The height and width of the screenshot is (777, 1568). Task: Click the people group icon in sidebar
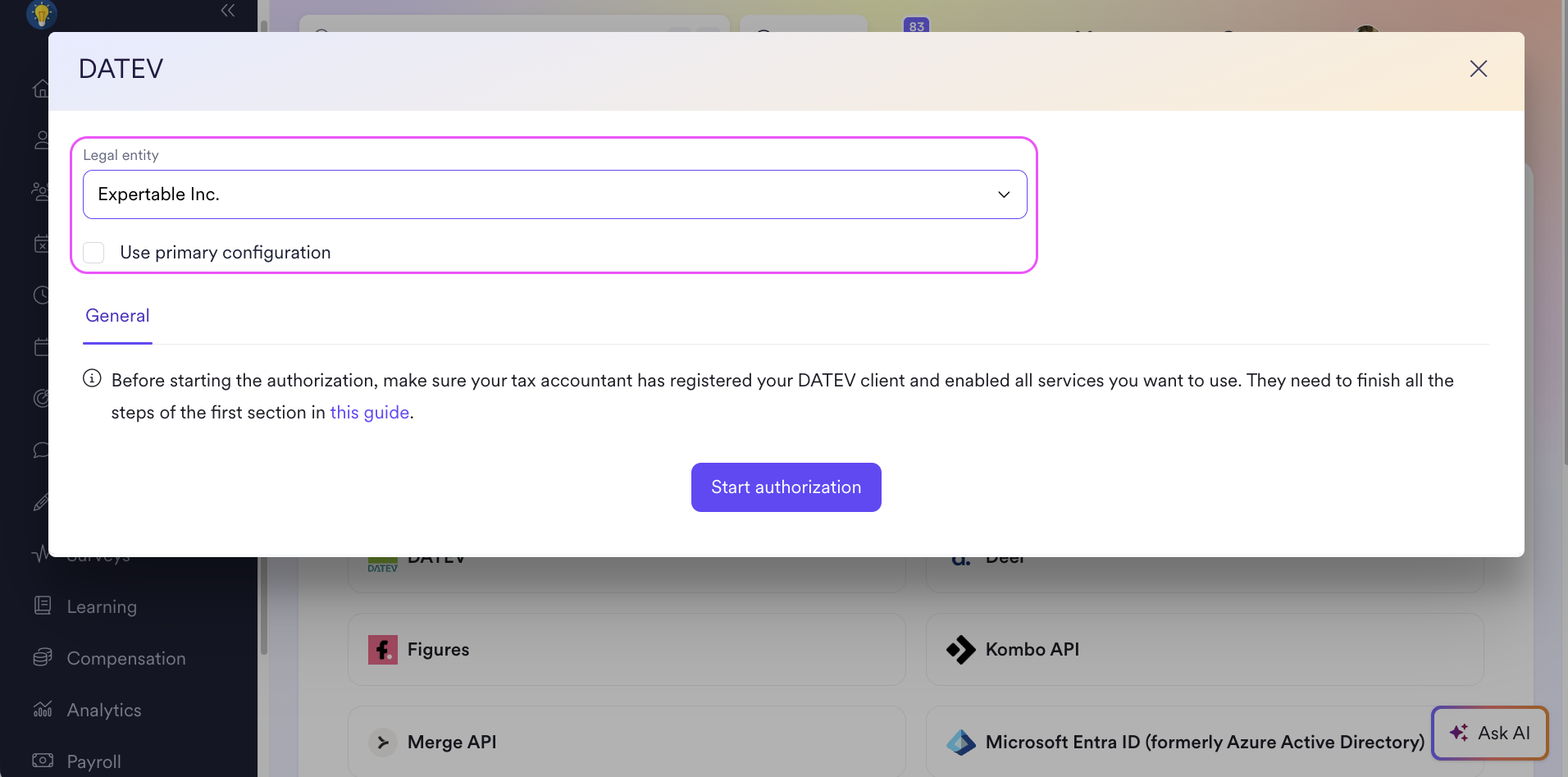pyautogui.click(x=39, y=192)
